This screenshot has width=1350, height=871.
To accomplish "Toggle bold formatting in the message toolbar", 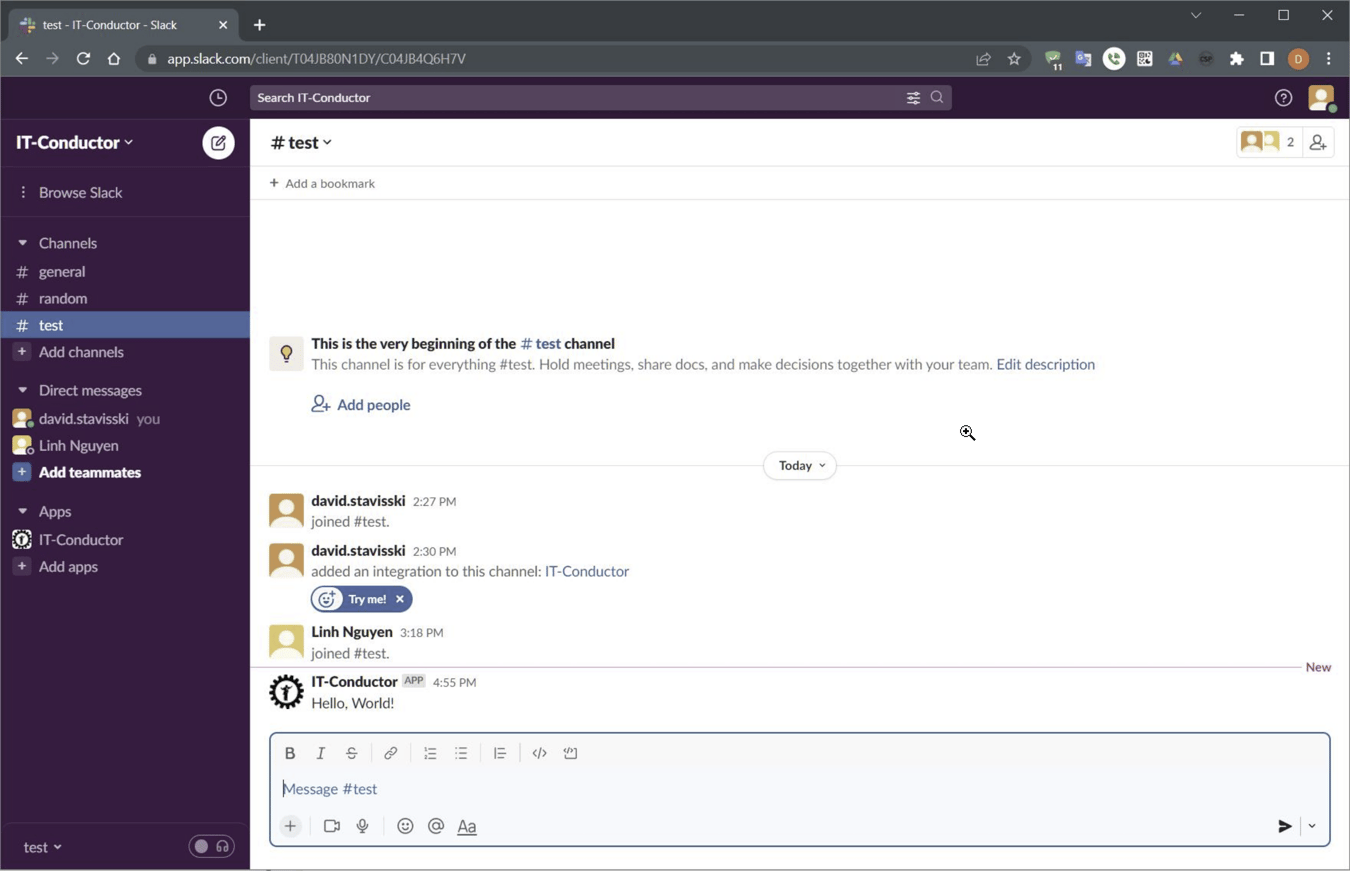I will (x=290, y=752).
